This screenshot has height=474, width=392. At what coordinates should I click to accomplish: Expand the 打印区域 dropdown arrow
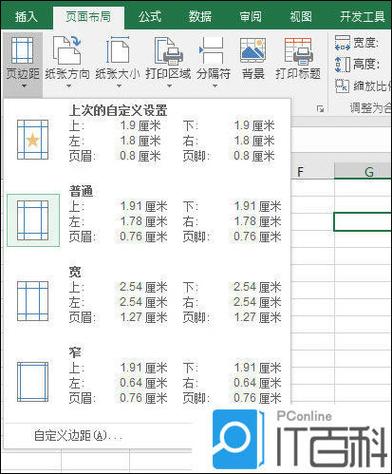(x=169, y=86)
